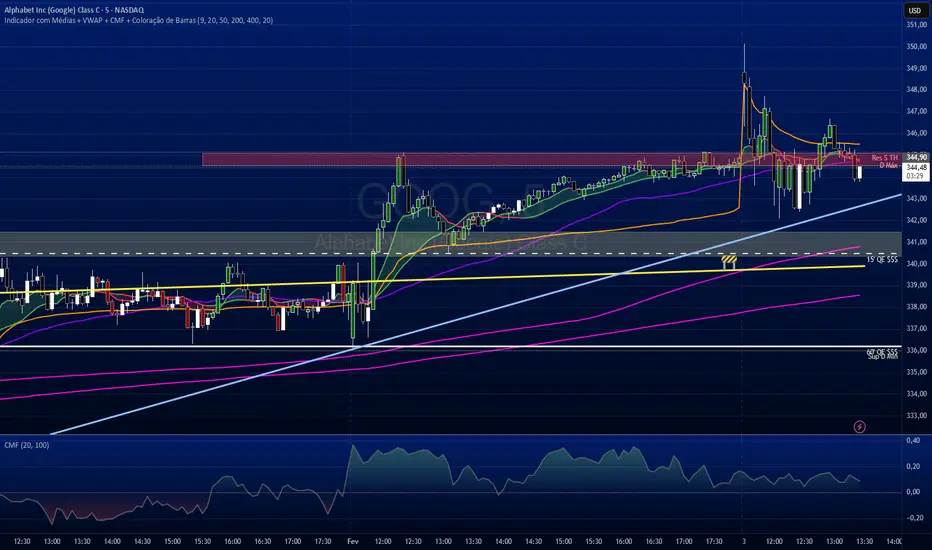
Task: Select the light blue ascending trend line
Action: [476, 314]
